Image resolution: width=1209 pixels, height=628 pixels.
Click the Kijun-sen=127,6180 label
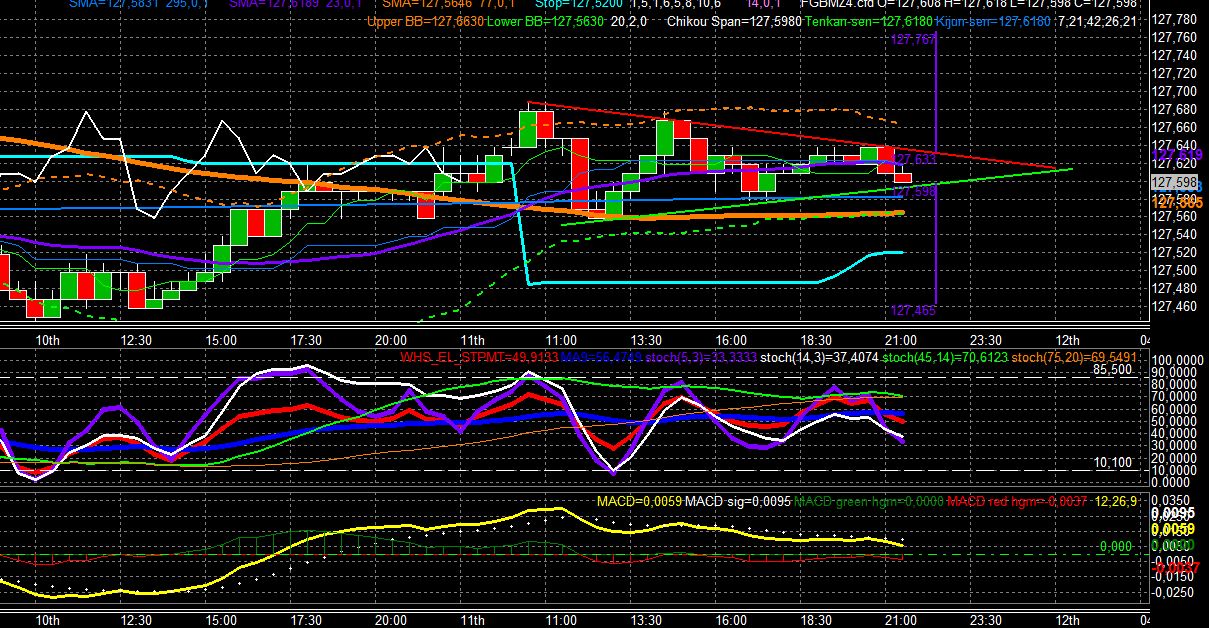point(993,21)
